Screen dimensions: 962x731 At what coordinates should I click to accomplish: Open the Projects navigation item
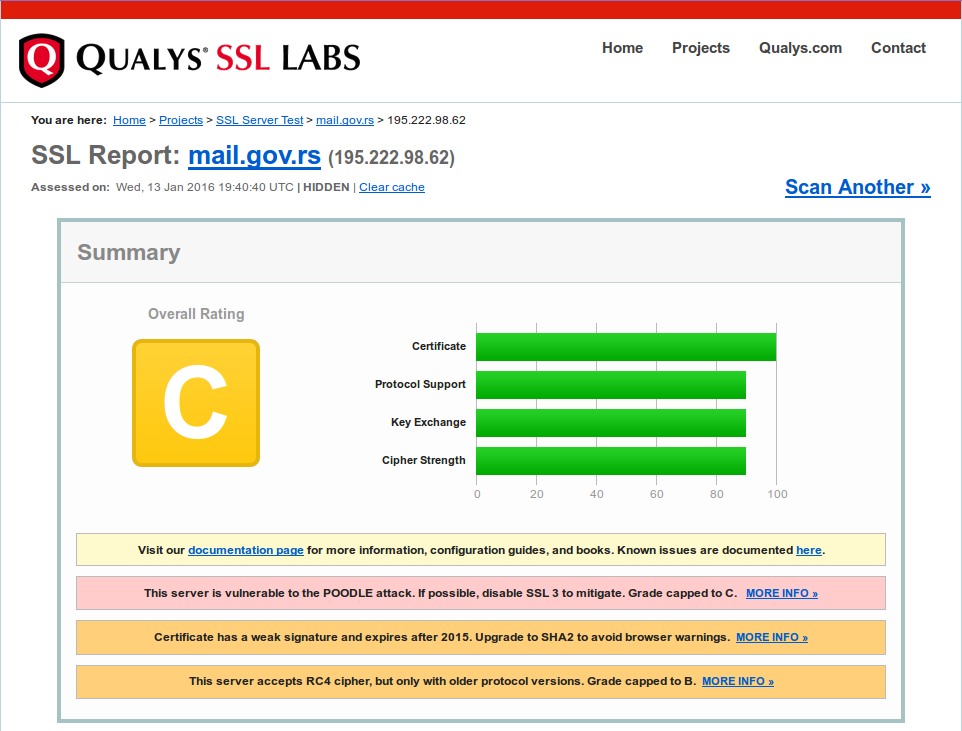[x=701, y=48]
